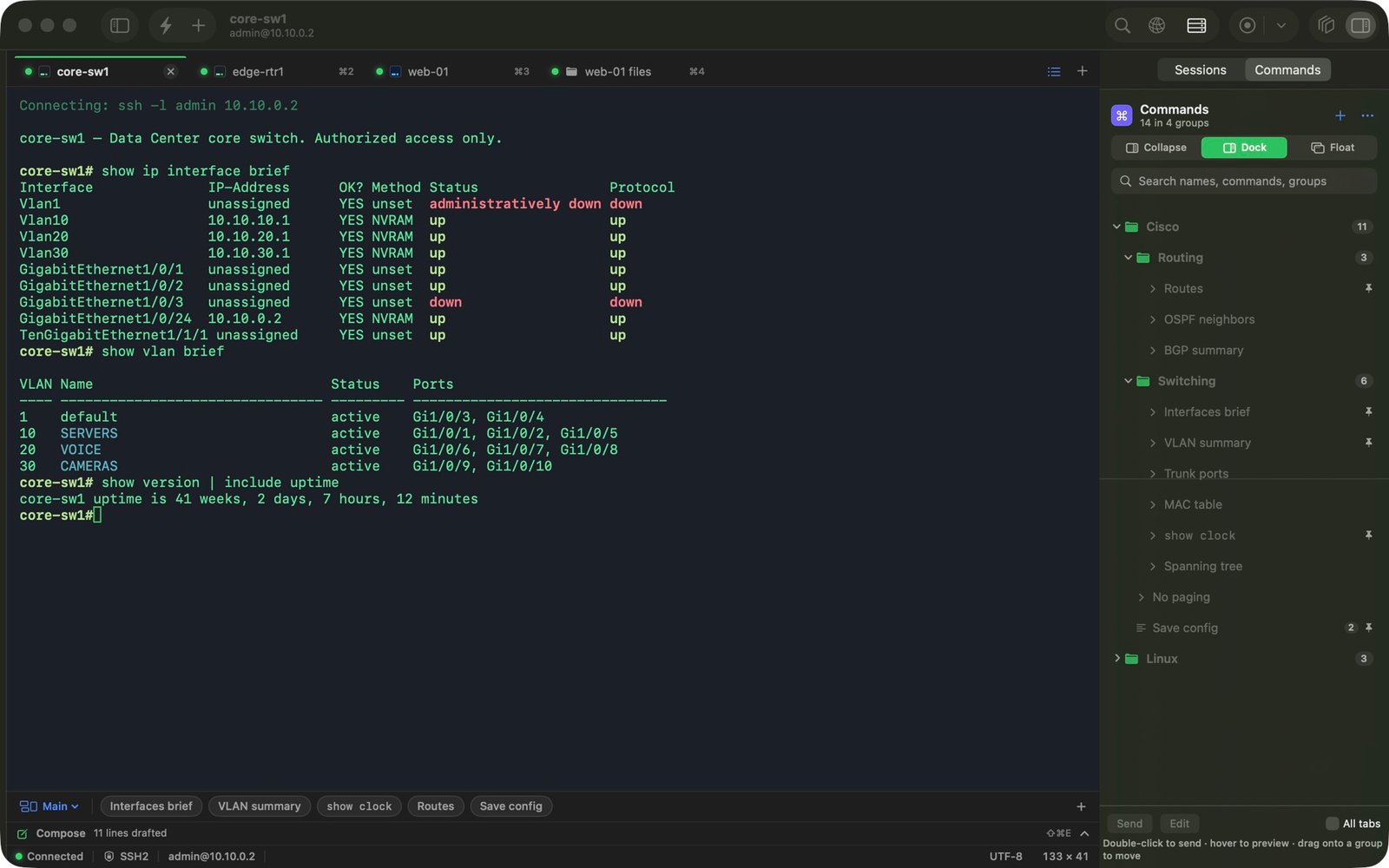Select the Save config command in the tree
The image size is (1389, 868).
coord(1244,628)
